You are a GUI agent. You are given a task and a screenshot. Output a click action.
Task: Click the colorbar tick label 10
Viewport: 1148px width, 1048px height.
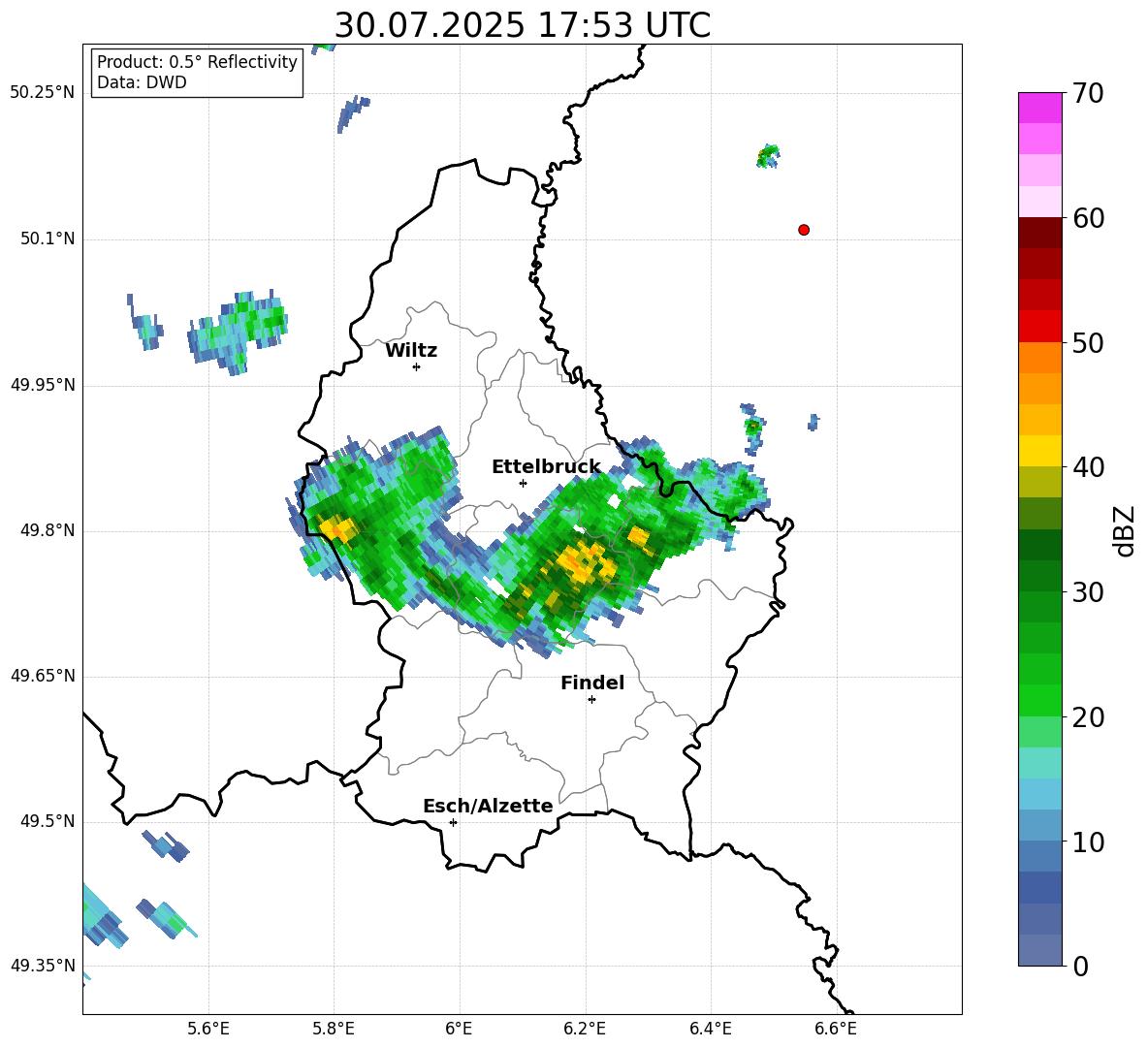pos(1088,842)
